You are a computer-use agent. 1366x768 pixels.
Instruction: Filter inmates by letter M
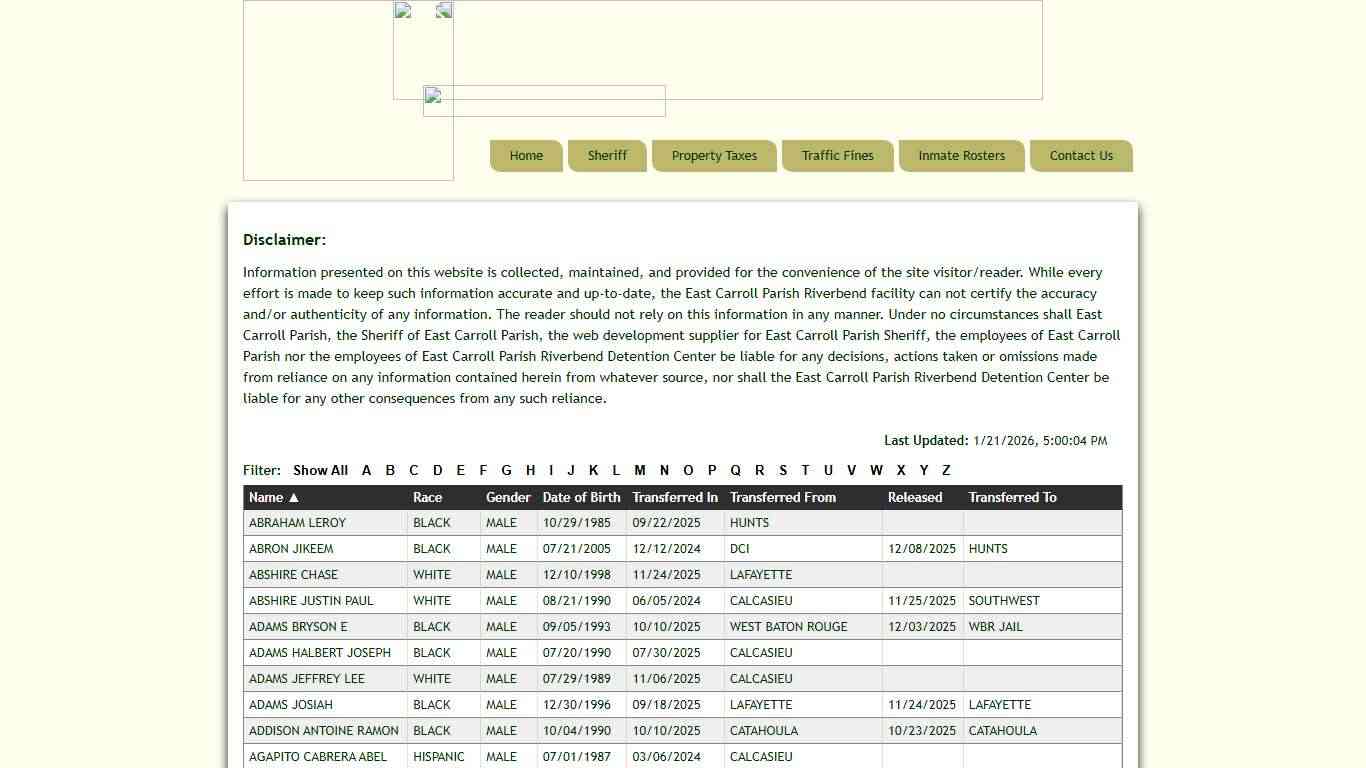pos(640,471)
